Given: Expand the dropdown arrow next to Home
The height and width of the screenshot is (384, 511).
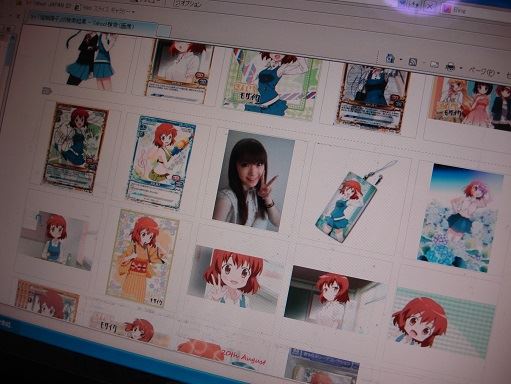Looking at the screenshot, I should pyautogui.click(x=401, y=60).
